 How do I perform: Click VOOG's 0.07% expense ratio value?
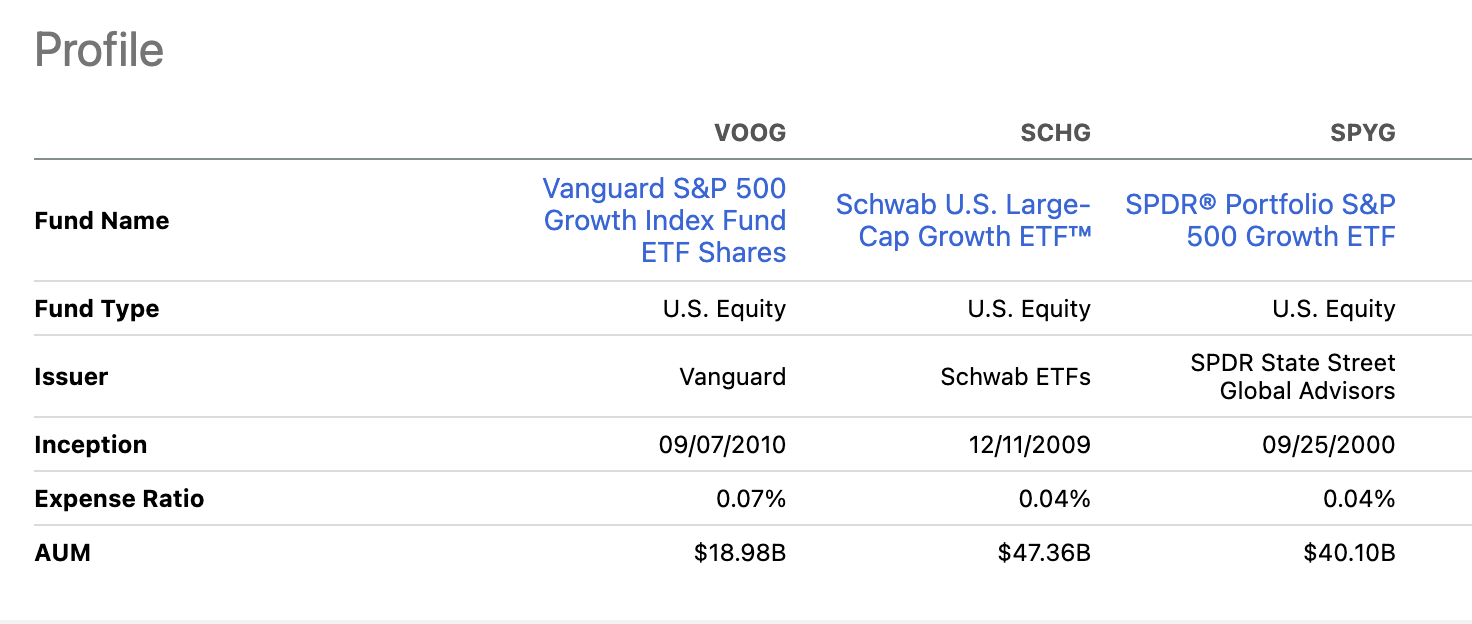click(751, 499)
